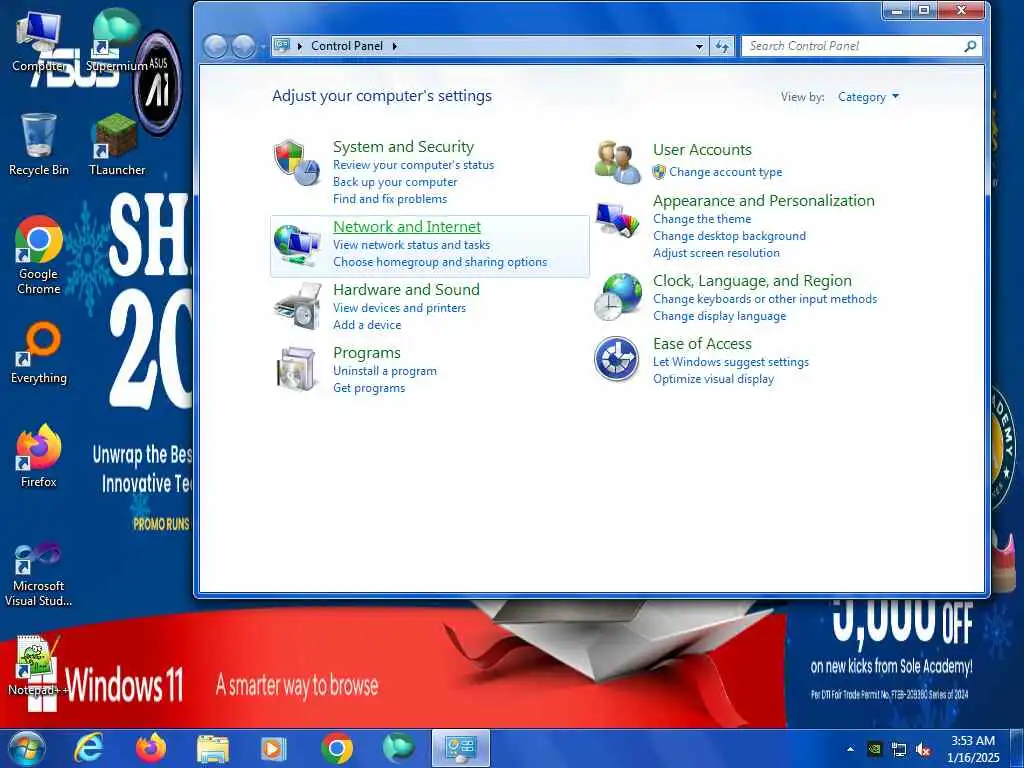Click Find and fix problems link
This screenshot has height=768, width=1024.
point(390,199)
